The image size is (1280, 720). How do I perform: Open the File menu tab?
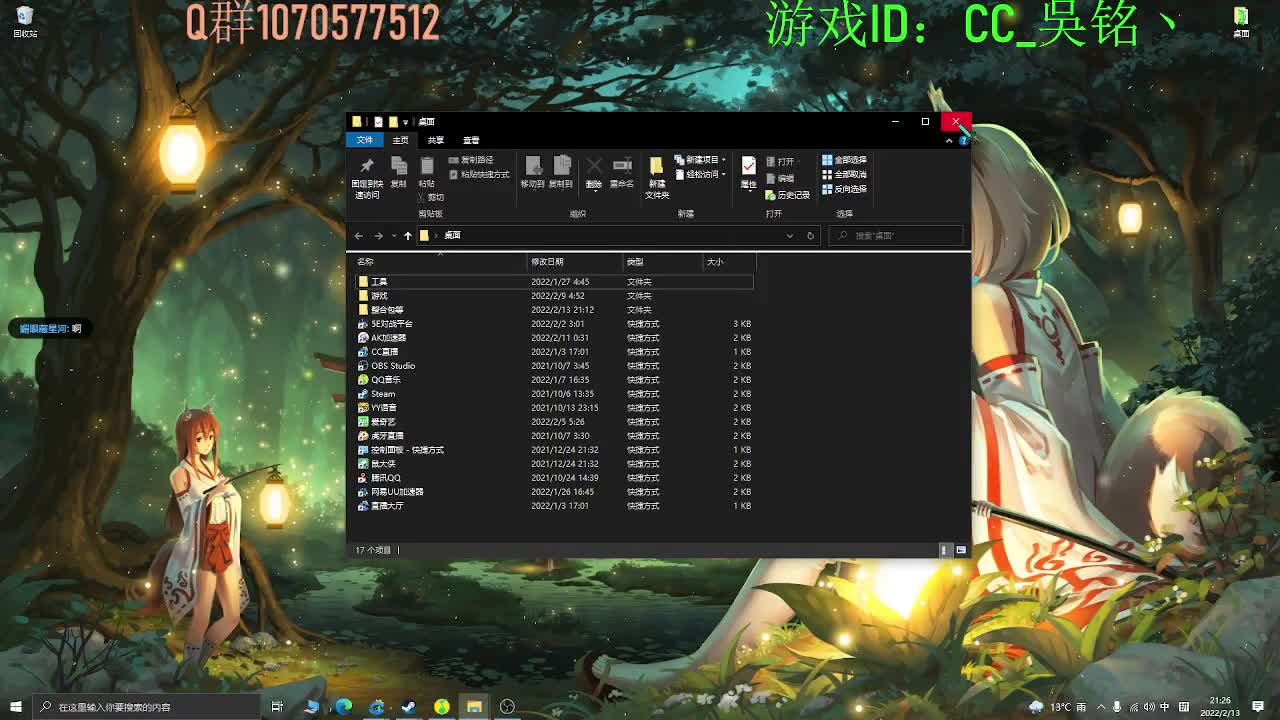tap(365, 140)
